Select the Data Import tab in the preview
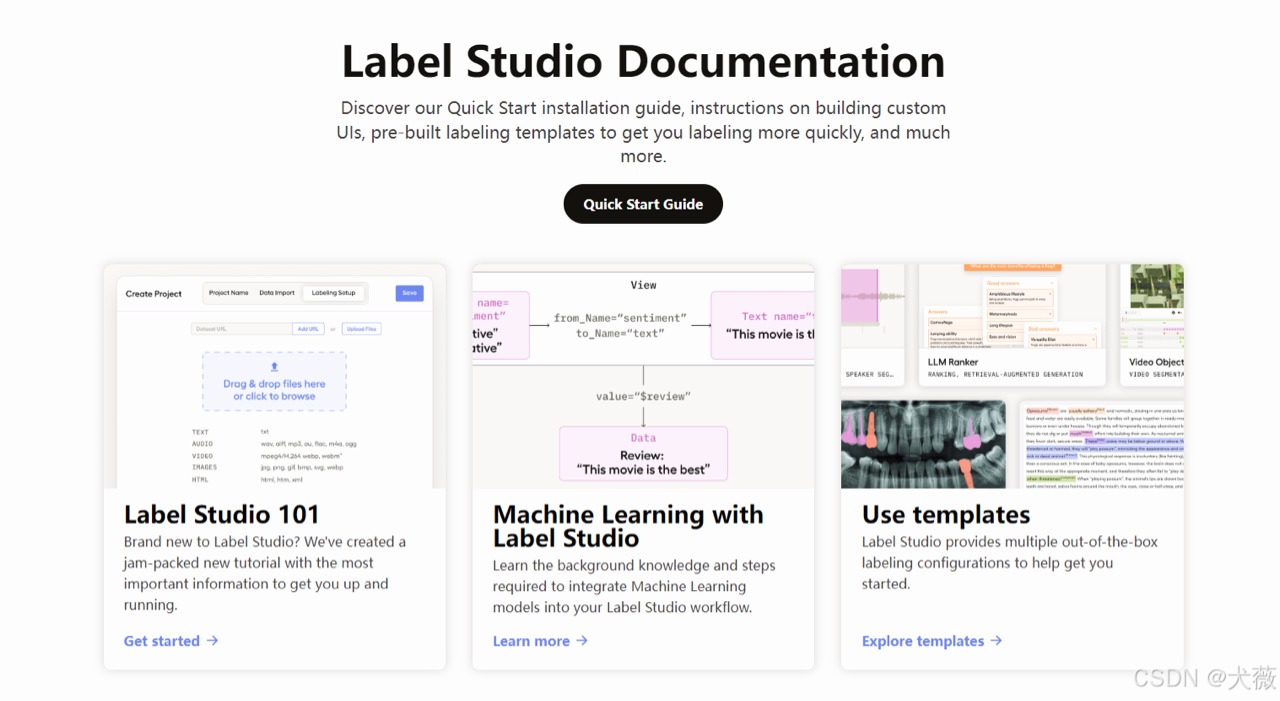This screenshot has width=1280, height=701. tap(277, 293)
